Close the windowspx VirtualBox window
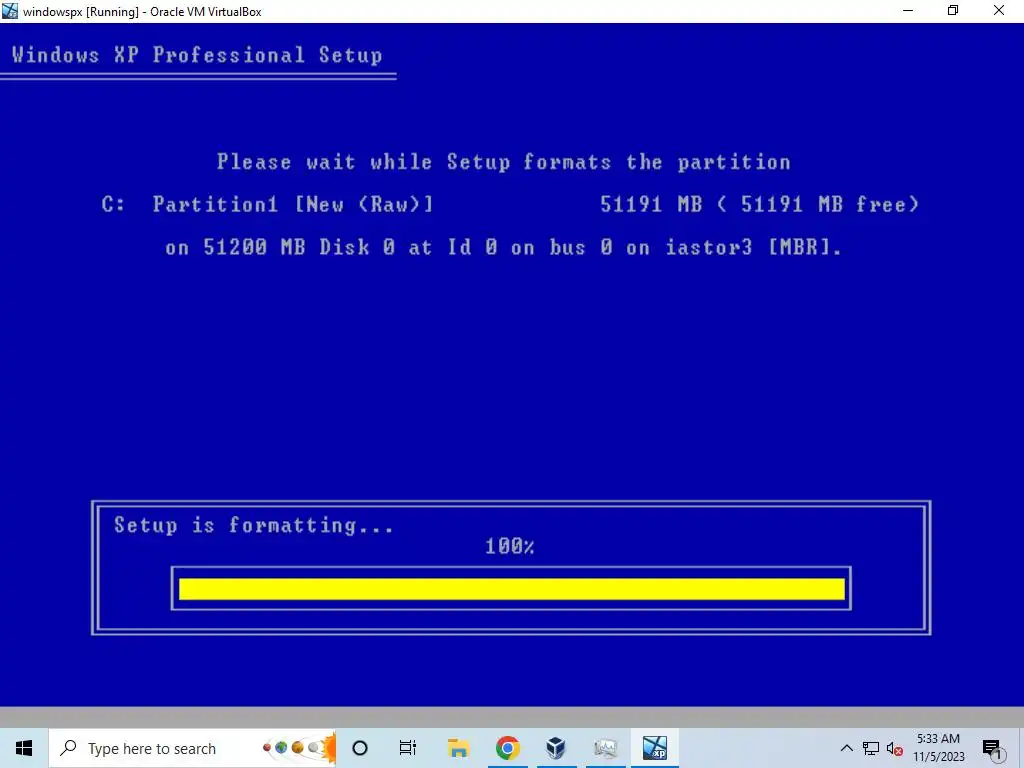Viewport: 1024px width, 768px height. pyautogui.click(x=999, y=11)
